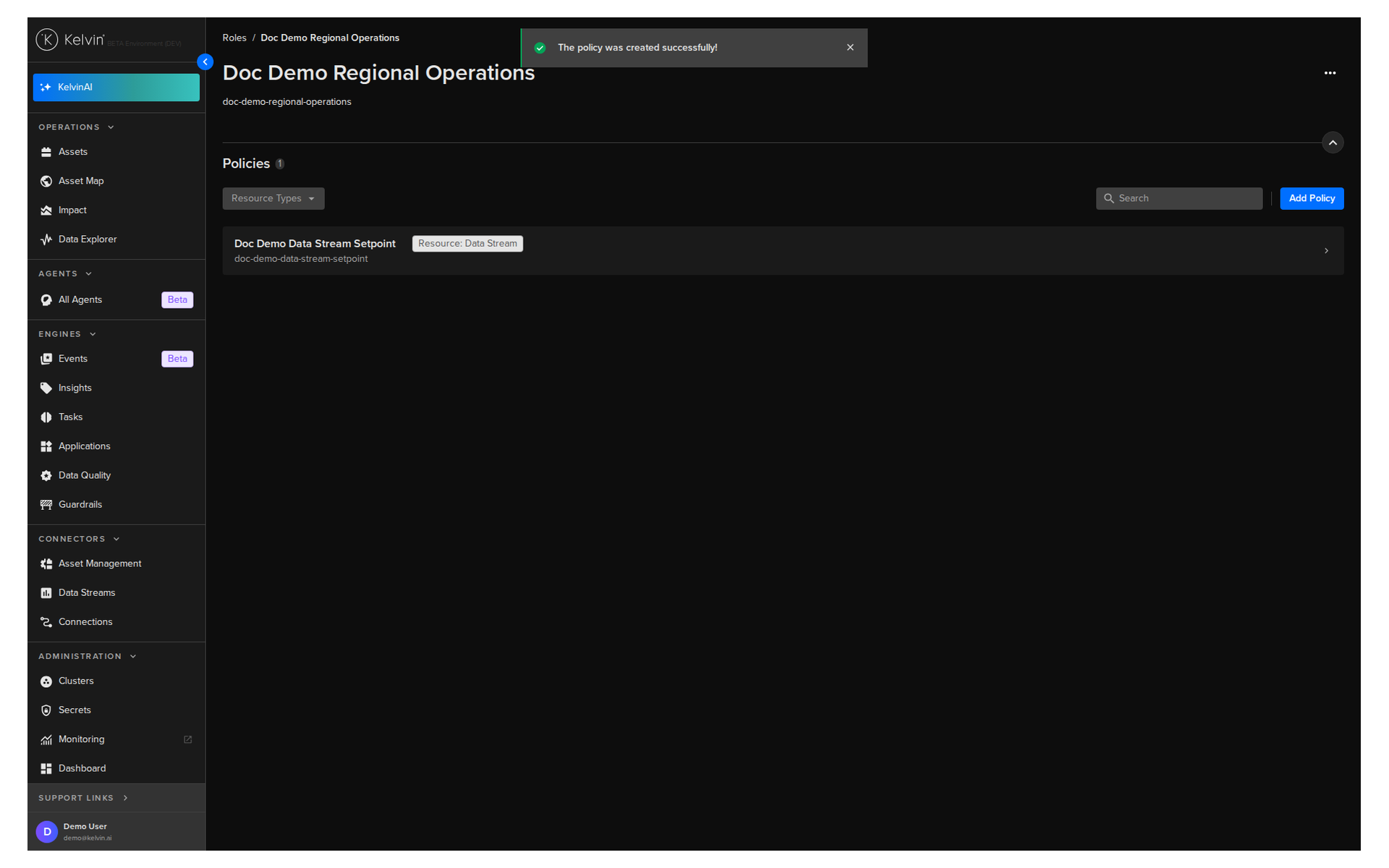Open the Guardrails barrier icon

pyautogui.click(x=46, y=505)
